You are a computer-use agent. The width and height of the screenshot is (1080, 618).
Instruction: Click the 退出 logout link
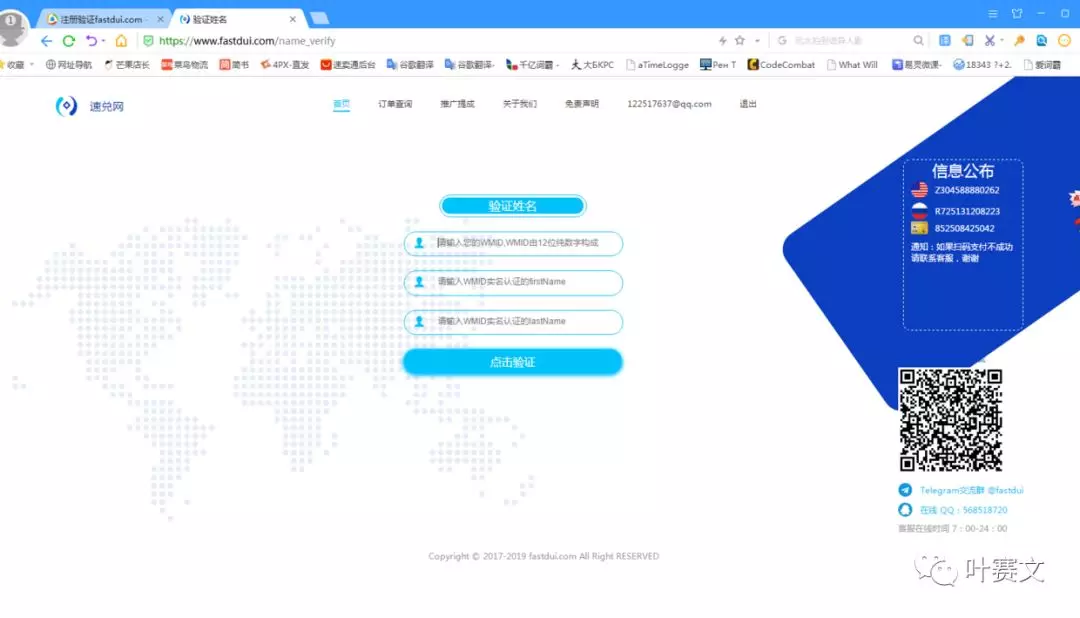pyautogui.click(x=747, y=104)
